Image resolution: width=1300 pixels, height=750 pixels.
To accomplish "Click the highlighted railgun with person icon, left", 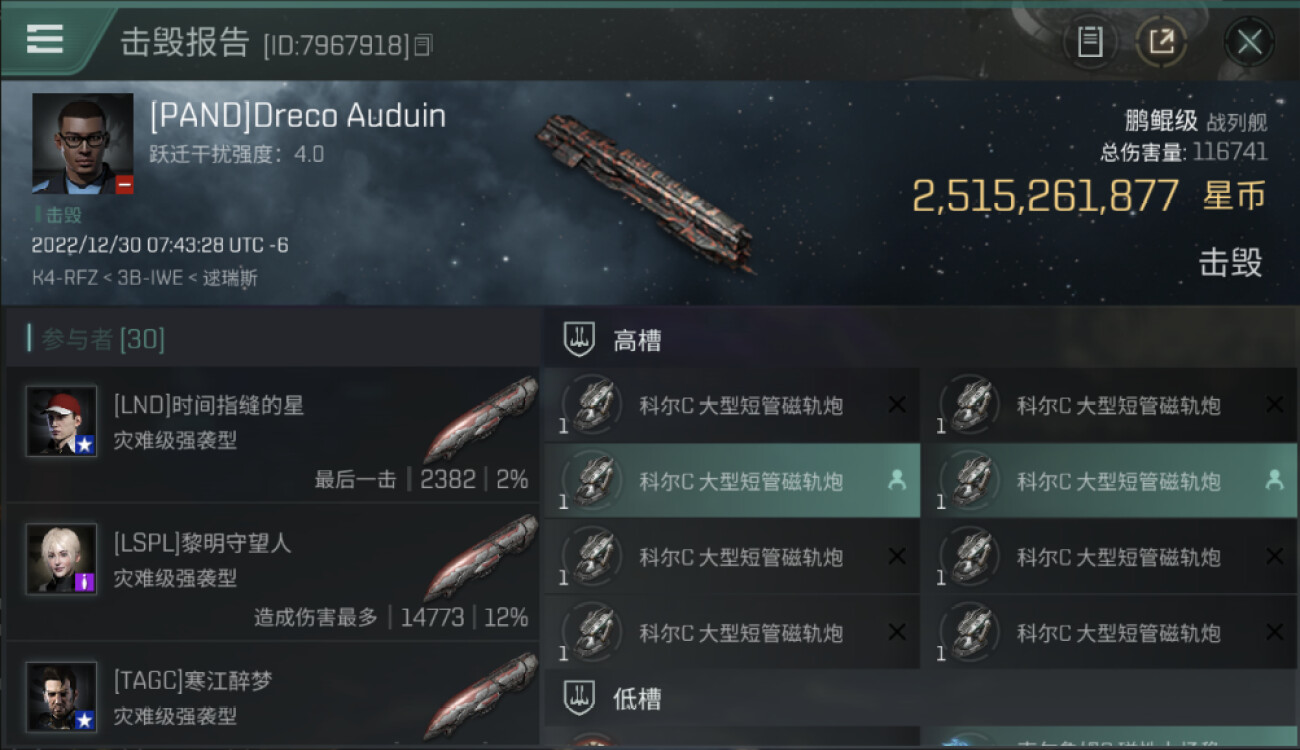I will pos(731,481).
